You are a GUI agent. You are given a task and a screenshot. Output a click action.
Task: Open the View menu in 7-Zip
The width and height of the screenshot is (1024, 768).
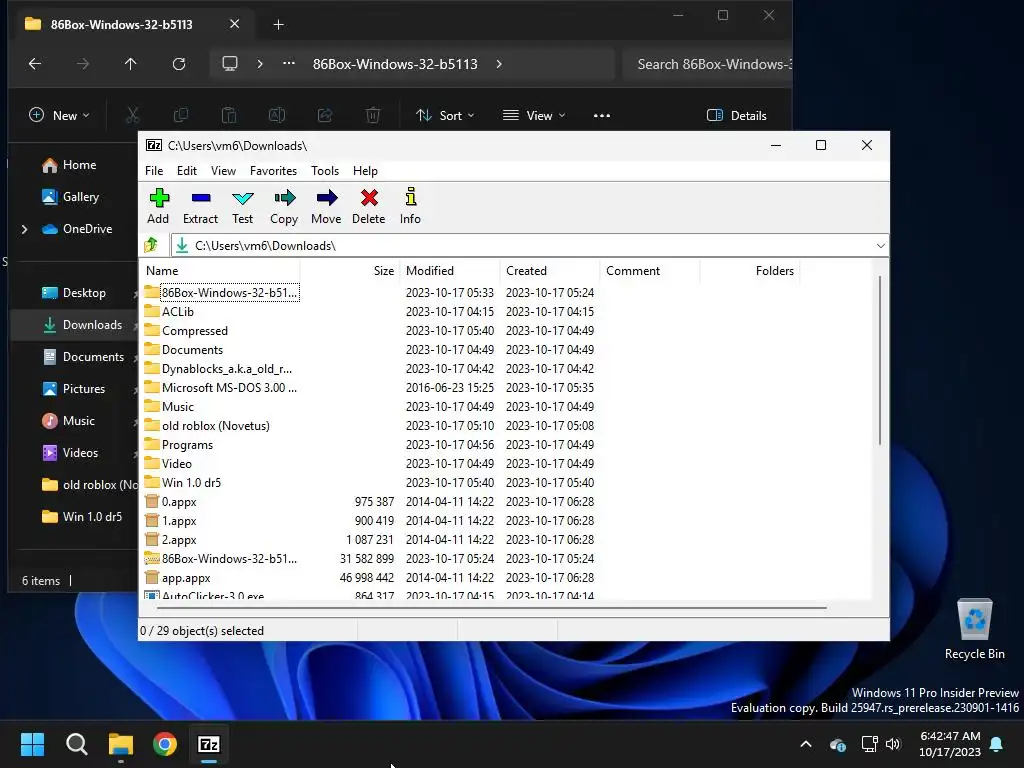click(x=223, y=170)
